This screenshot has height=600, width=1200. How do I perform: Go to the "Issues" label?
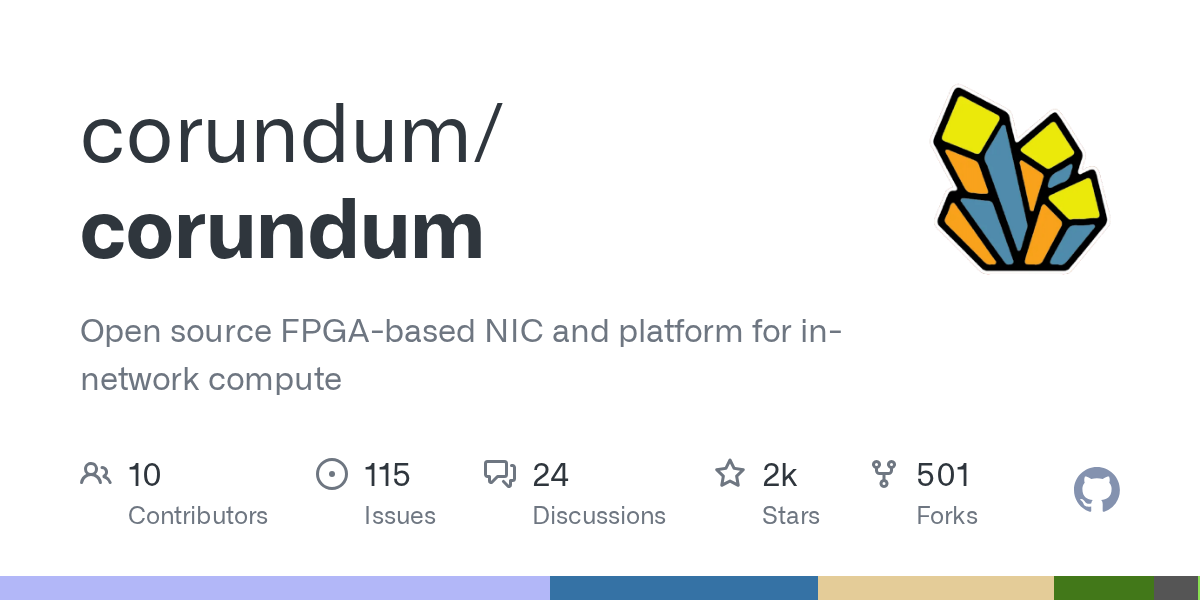click(400, 516)
